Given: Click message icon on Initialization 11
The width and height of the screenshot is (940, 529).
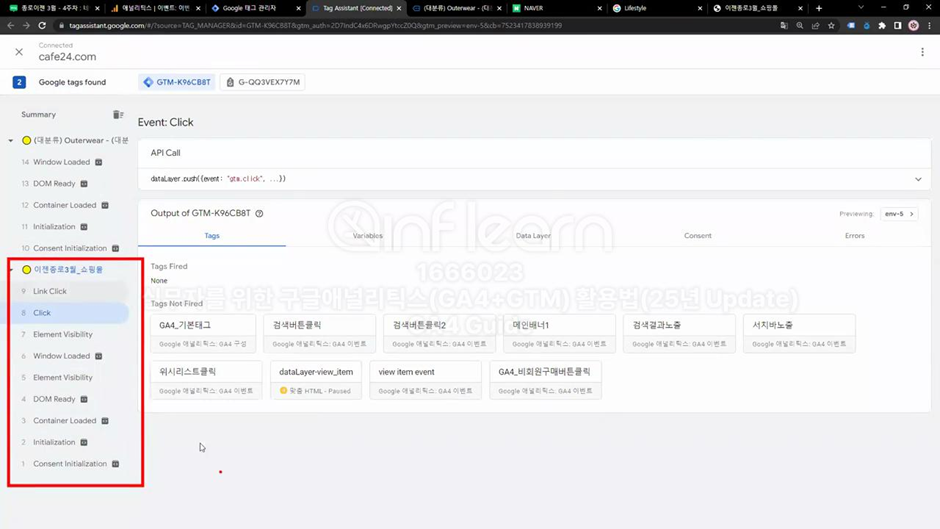Looking at the screenshot, I should click(84, 227).
